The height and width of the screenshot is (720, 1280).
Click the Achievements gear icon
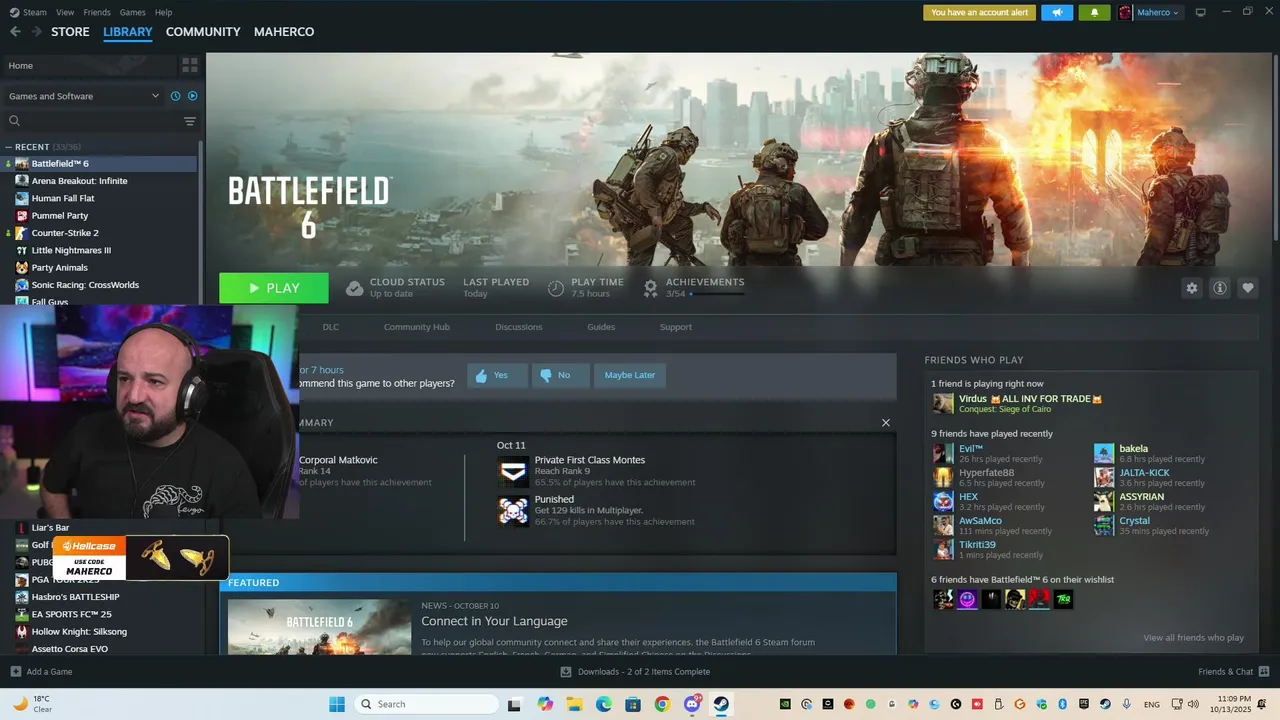(x=650, y=288)
